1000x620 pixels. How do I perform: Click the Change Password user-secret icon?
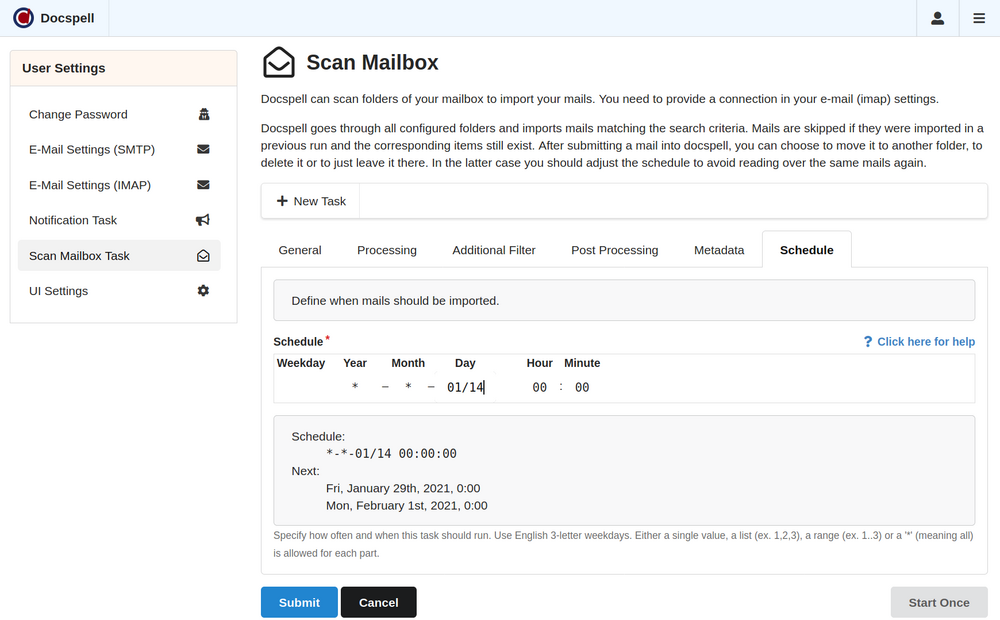[x=203, y=114]
